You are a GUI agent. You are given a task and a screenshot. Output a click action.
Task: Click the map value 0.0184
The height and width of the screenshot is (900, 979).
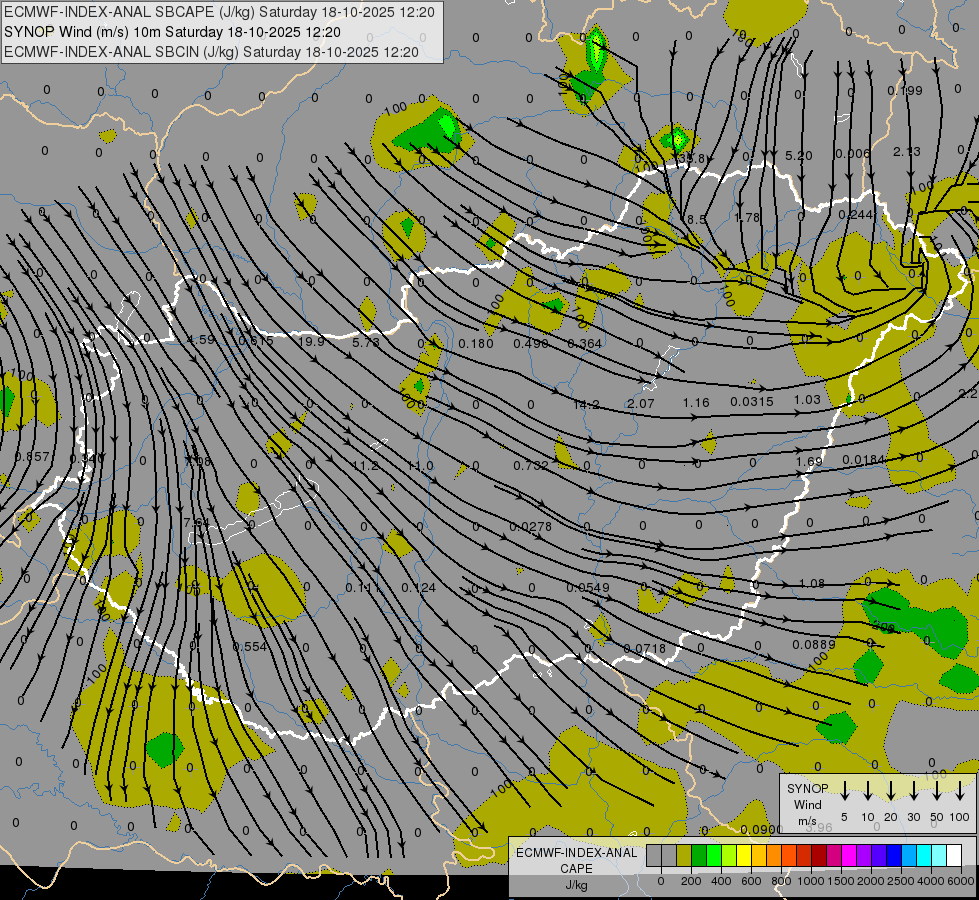pyautogui.click(x=863, y=460)
